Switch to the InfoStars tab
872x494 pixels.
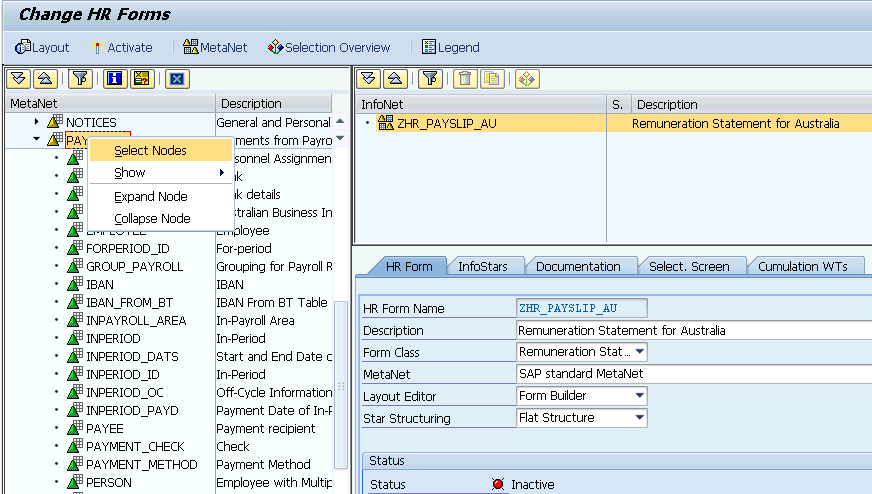click(x=483, y=266)
